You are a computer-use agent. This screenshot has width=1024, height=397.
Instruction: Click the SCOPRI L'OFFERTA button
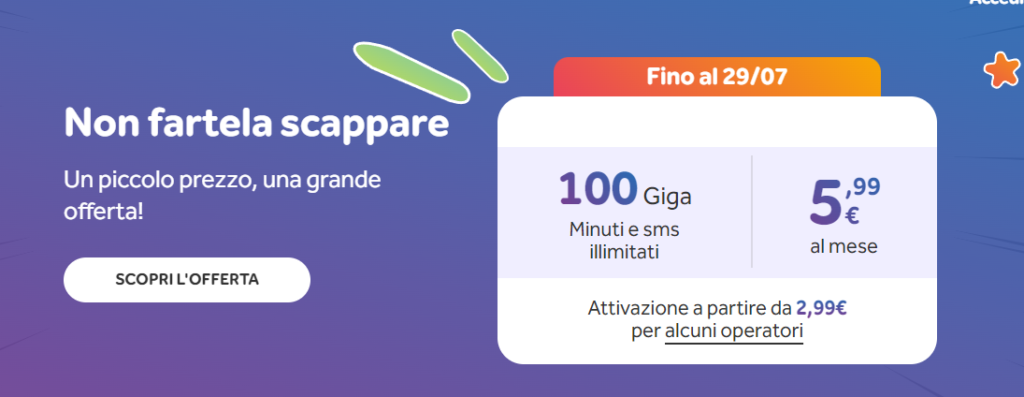[x=187, y=279]
